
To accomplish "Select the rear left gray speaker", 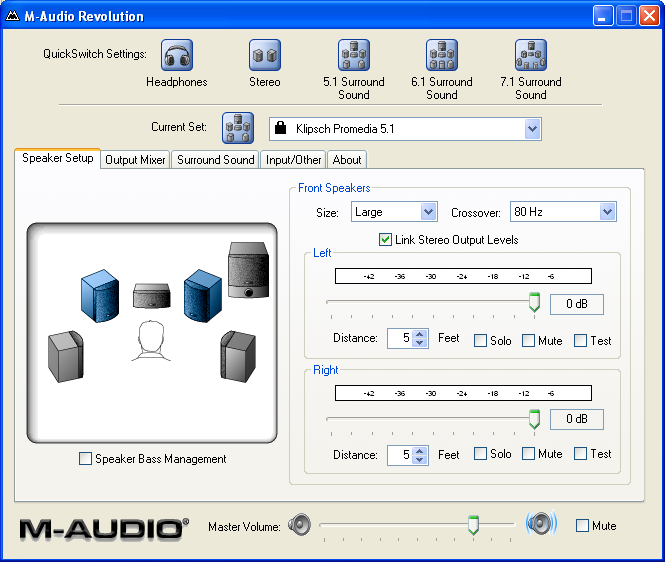I will (x=66, y=356).
